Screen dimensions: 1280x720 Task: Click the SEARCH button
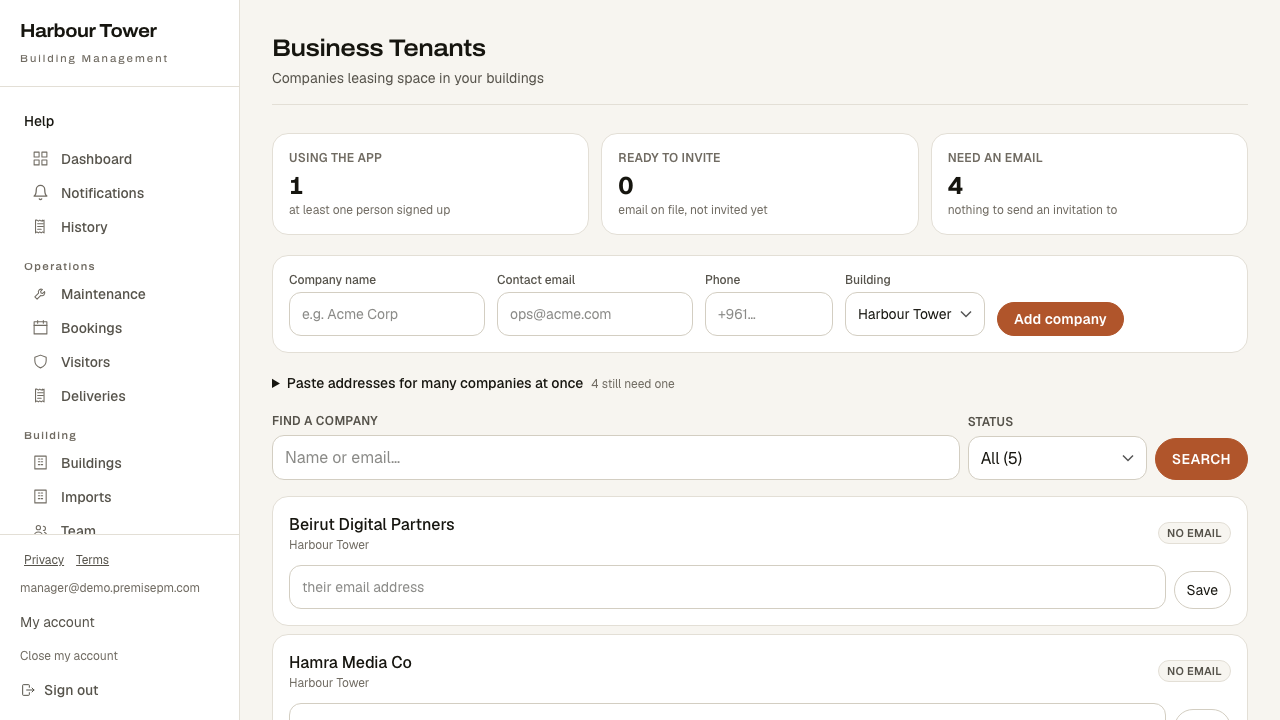(x=1201, y=459)
